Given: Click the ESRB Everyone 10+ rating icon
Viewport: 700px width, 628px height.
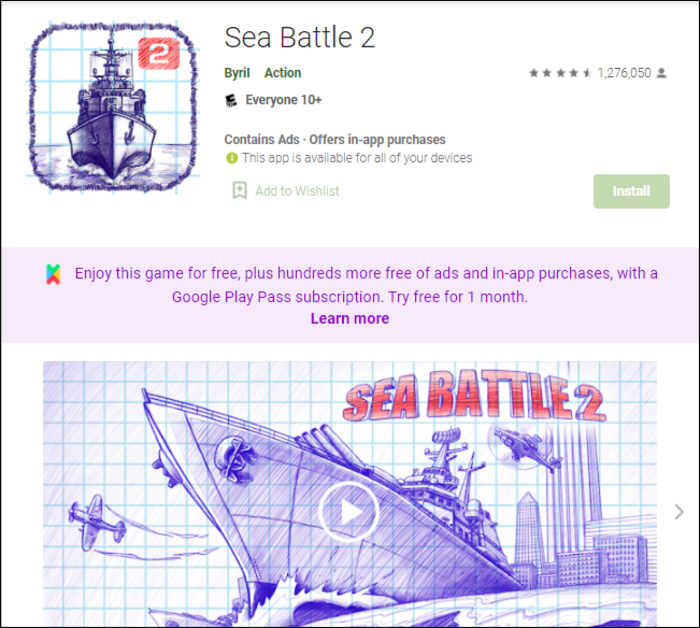Looking at the screenshot, I should click(x=231, y=100).
